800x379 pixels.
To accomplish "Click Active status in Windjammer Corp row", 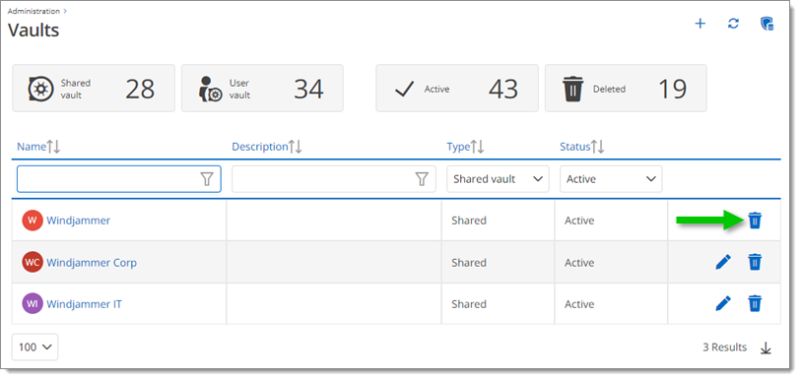I will (579, 262).
